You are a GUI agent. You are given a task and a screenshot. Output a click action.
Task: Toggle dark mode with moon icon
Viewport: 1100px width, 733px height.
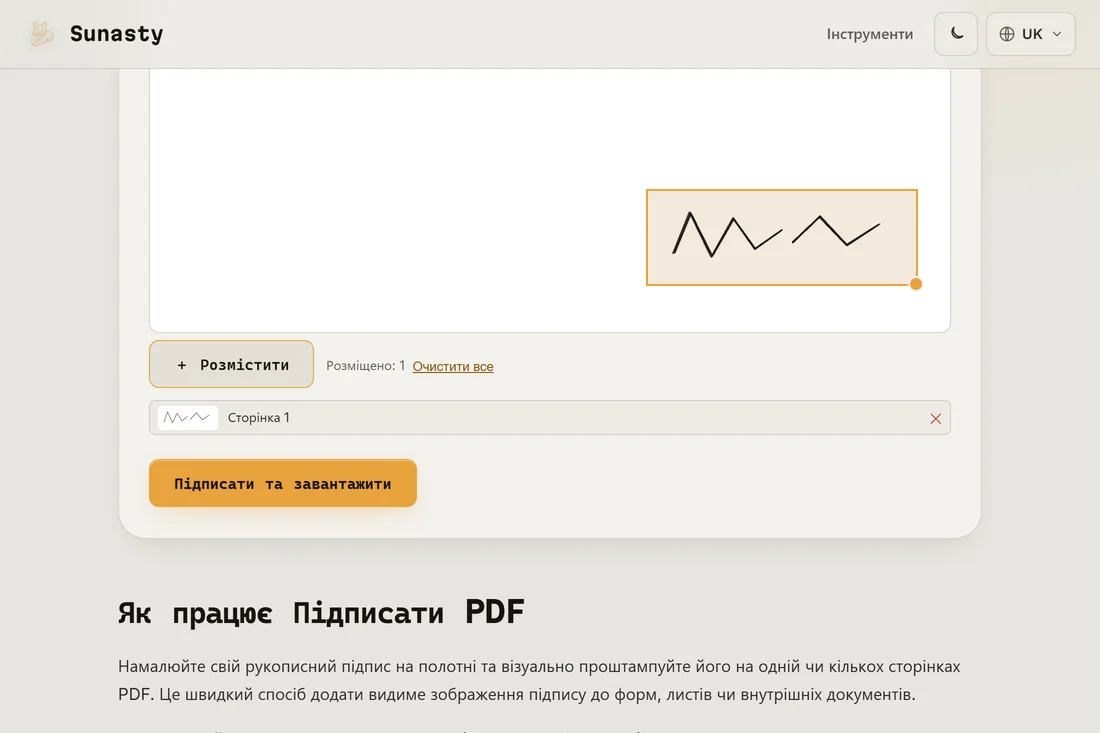955,34
